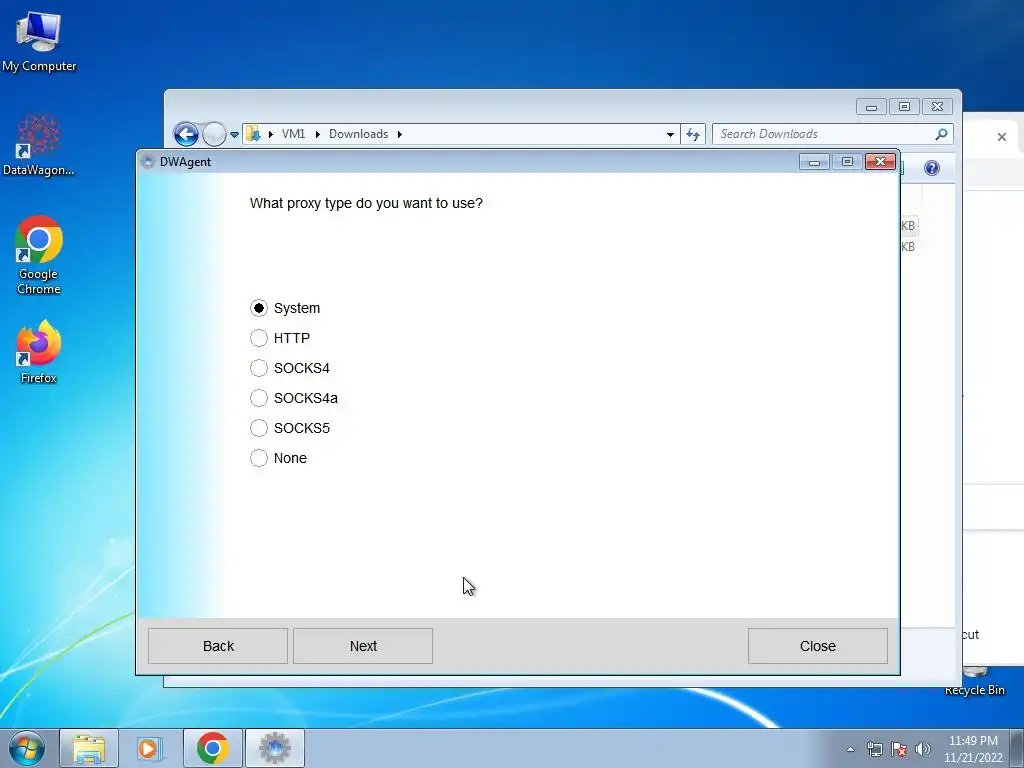Proceed with the Next button
The image size is (1024, 768).
click(x=363, y=646)
